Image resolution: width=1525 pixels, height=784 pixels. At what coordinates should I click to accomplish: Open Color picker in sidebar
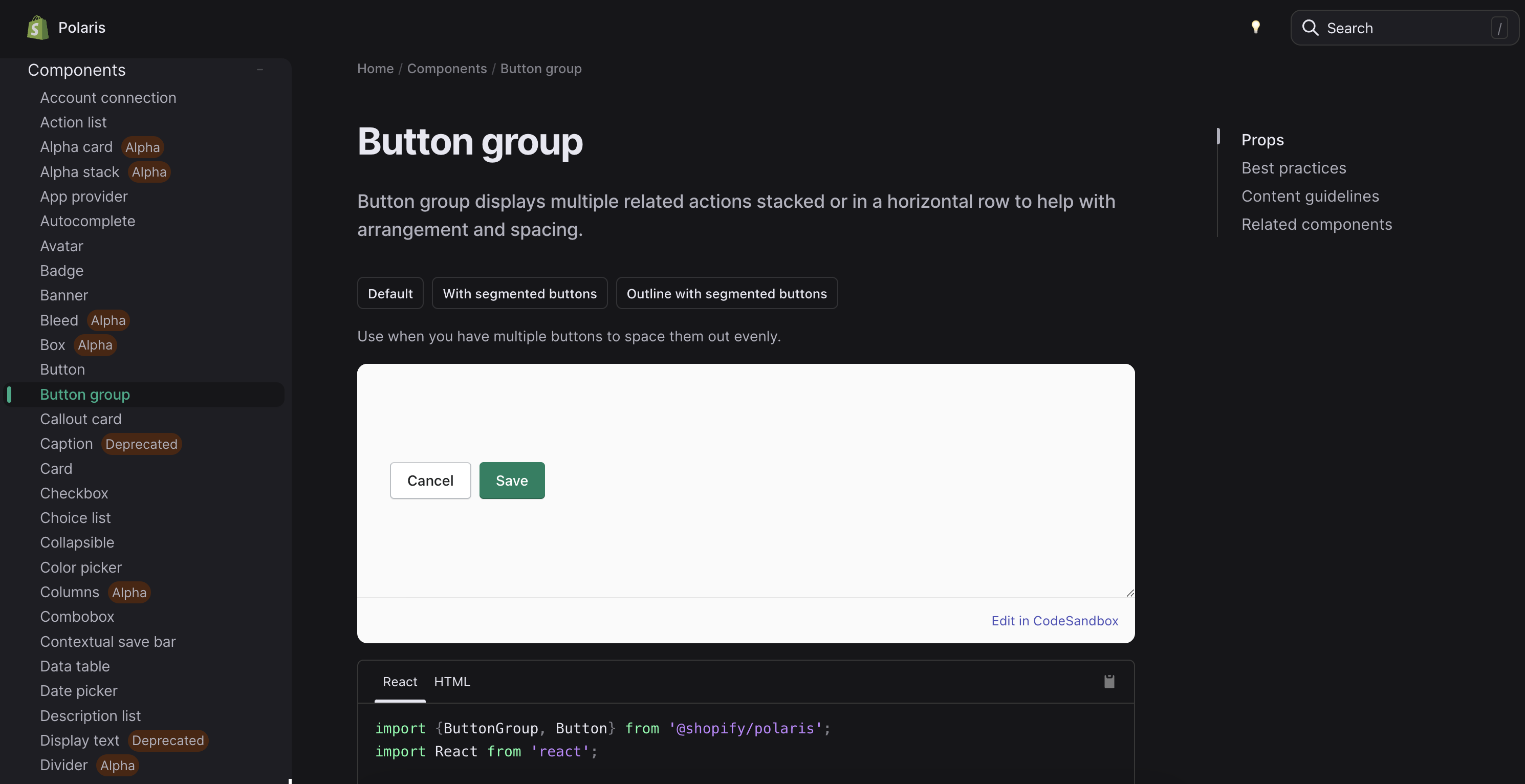80,568
